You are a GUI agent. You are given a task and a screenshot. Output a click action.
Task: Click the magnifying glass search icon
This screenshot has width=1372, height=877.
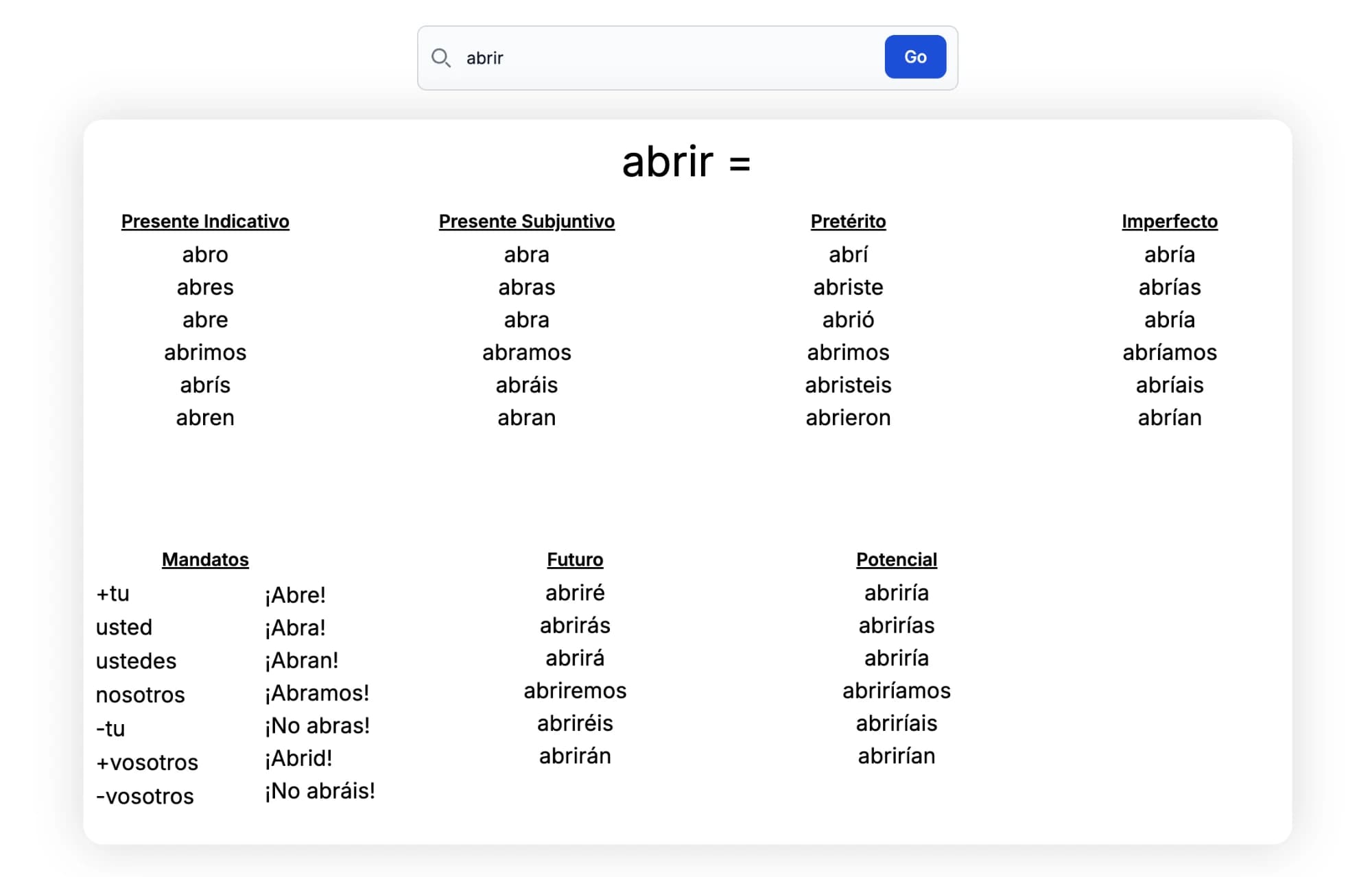pyautogui.click(x=440, y=58)
